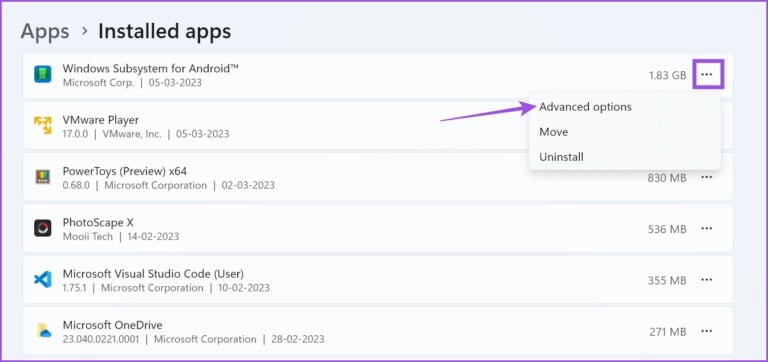
Task: Click the 355 MB size value
Action: (x=667, y=281)
